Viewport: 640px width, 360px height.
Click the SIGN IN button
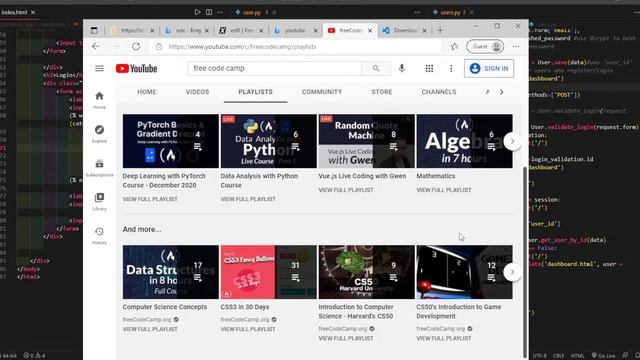click(x=489, y=68)
